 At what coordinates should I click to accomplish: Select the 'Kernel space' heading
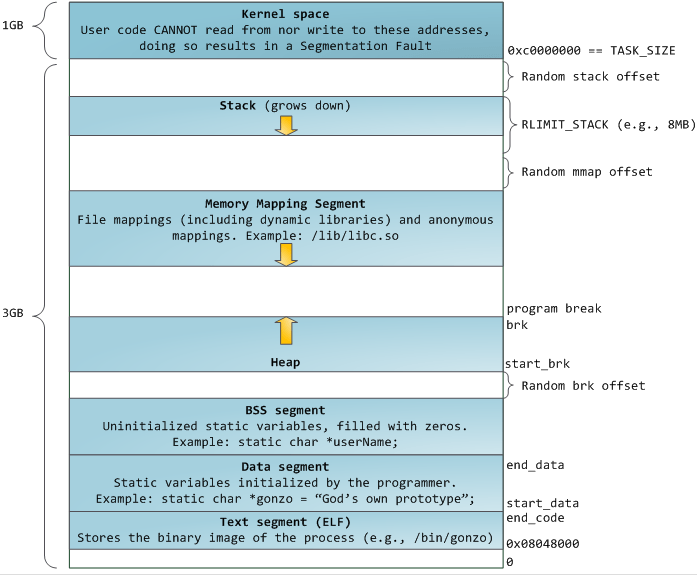[285, 14]
